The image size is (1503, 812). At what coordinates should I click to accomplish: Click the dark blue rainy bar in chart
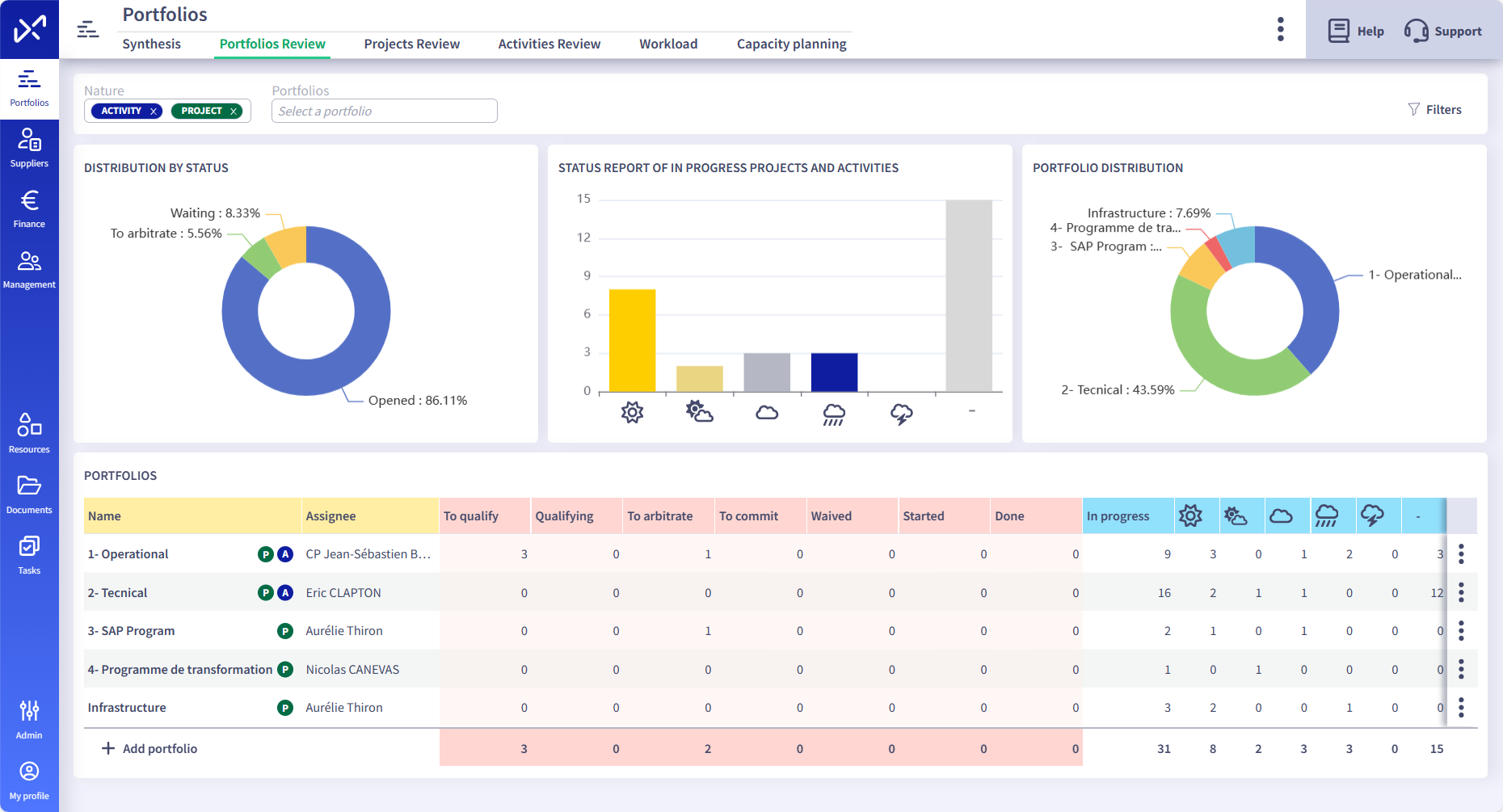click(x=834, y=372)
